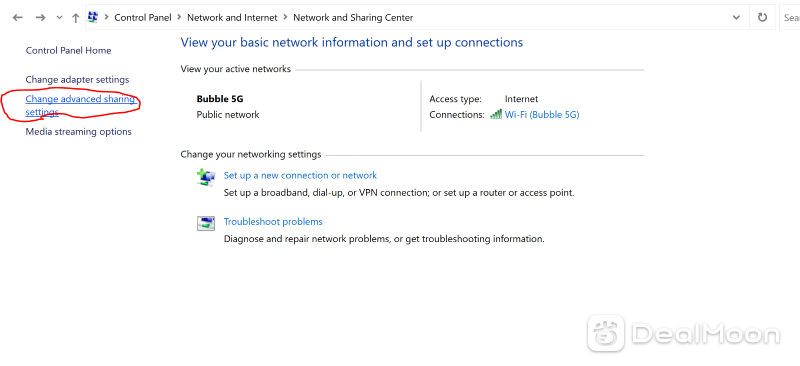Click the Wi-Fi (Bubble 5G) connection link

[x=542, y=115]
